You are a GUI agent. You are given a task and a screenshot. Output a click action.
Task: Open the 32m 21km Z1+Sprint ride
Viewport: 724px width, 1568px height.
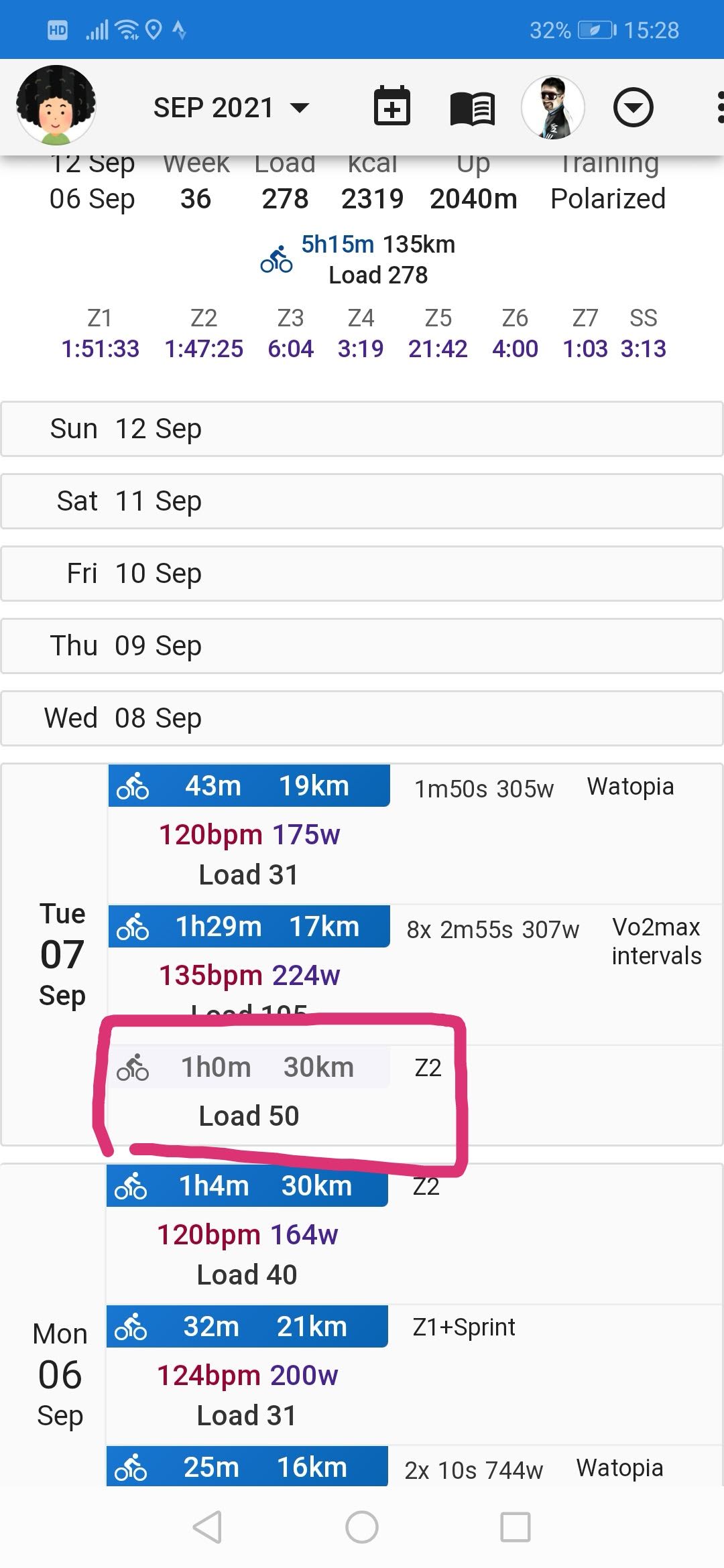pyautogui.click(x=247, y=1327)
